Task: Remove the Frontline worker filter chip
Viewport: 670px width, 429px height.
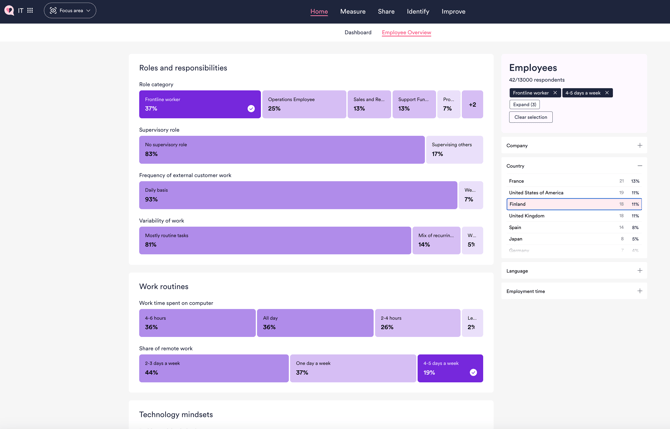Action: (x=555, y=93)
